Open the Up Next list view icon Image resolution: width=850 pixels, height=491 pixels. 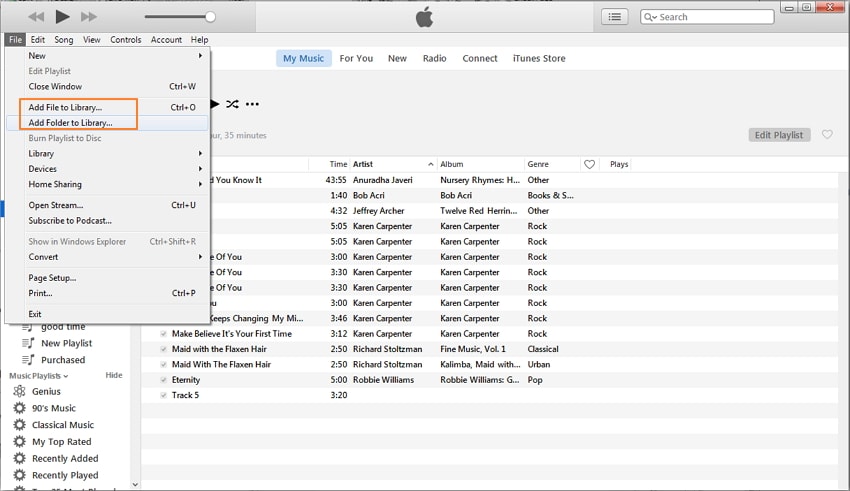click(615, 17)
